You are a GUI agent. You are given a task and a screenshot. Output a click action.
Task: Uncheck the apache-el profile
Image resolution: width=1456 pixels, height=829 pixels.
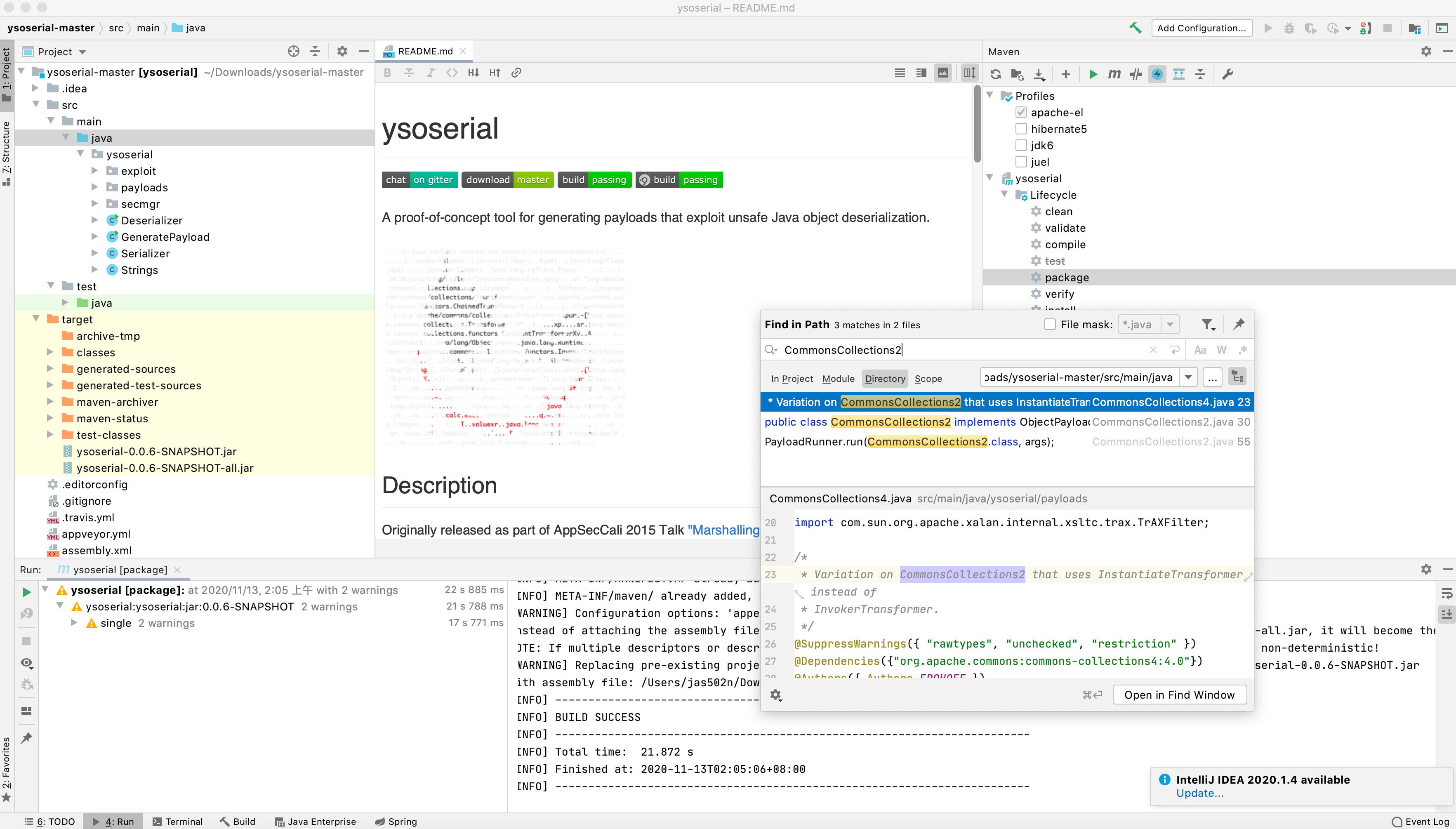click(1021, 112)
